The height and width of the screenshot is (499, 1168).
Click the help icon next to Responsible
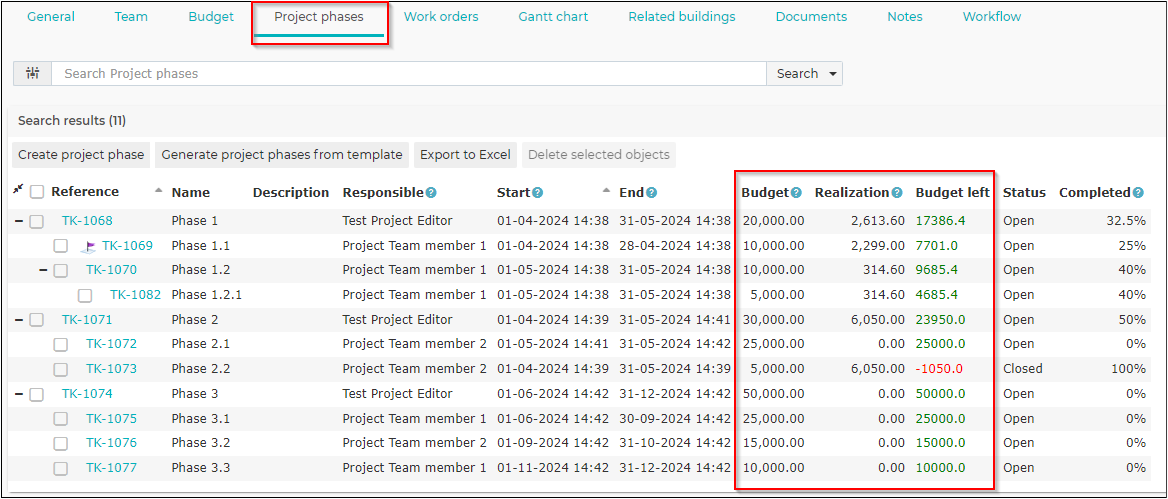coord(431,193)
